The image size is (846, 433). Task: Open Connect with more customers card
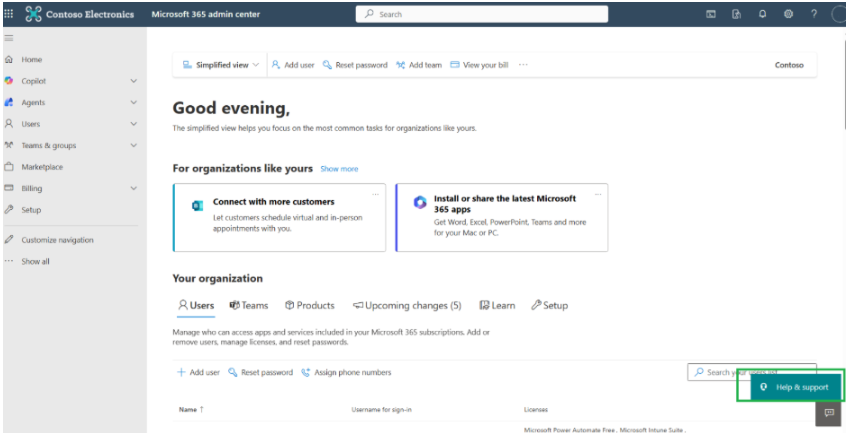[x=279, y=217]
